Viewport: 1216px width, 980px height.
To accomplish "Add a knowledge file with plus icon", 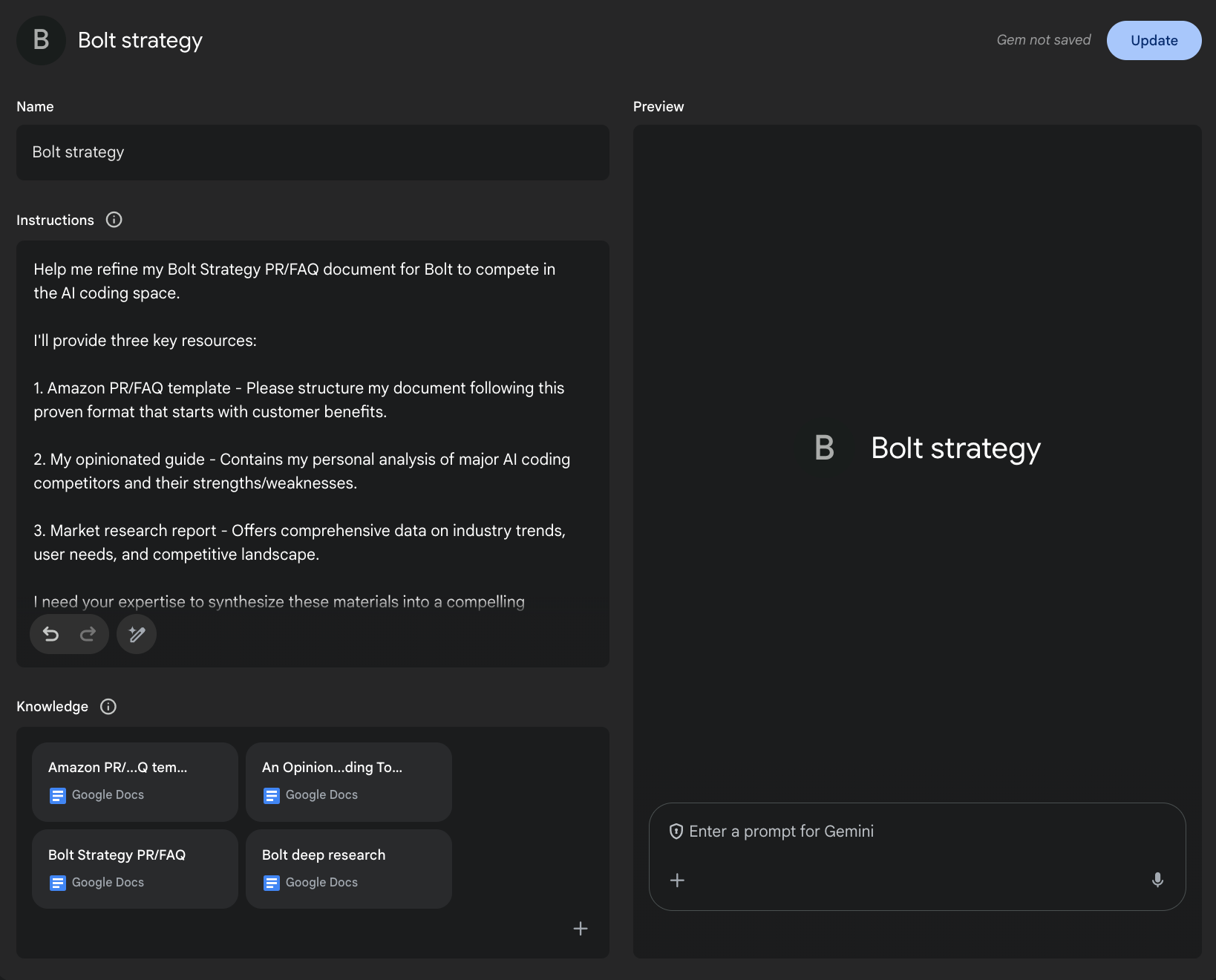I will point(581,929).
